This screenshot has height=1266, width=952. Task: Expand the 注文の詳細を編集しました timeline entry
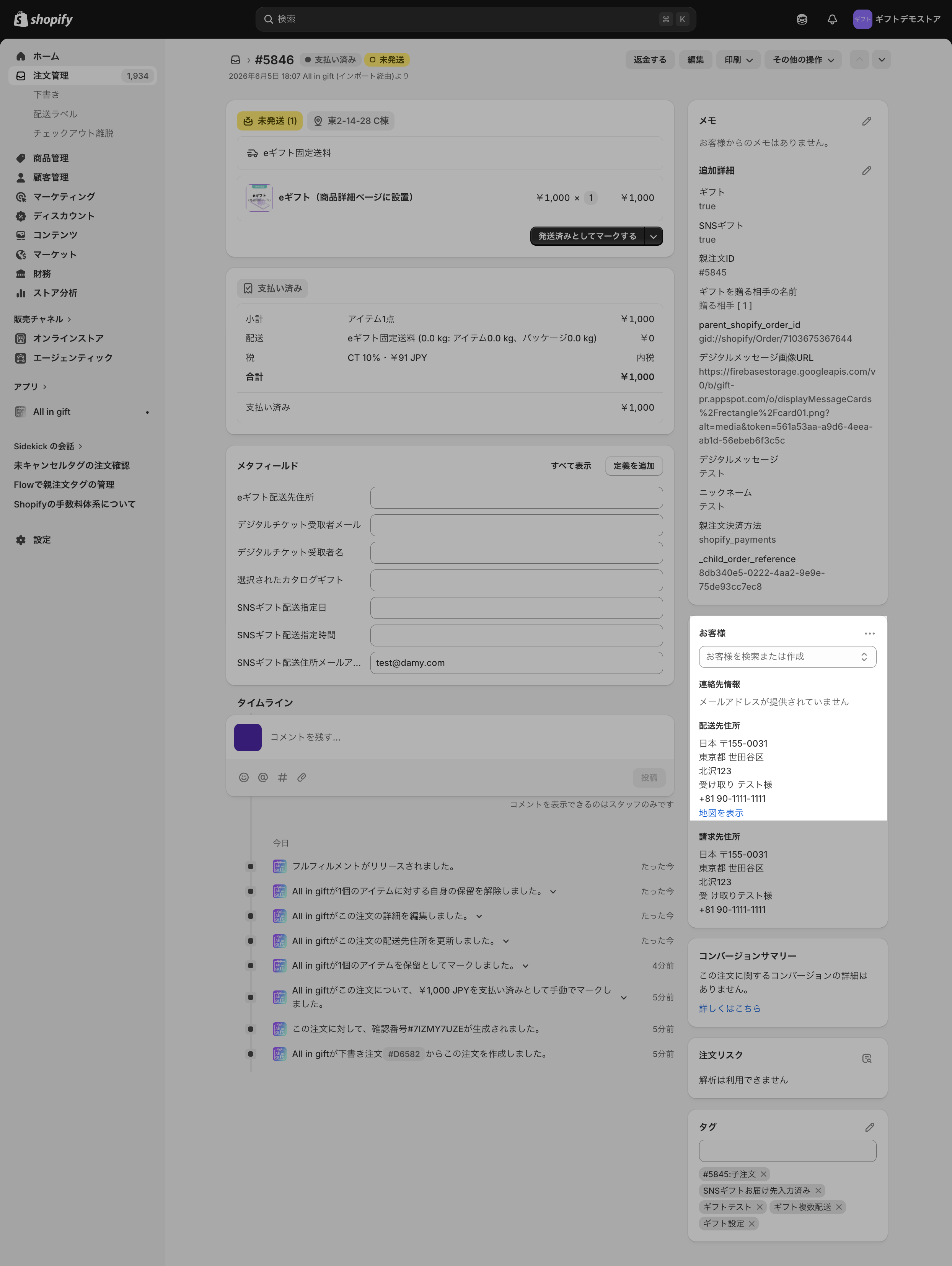click(479, 916)
